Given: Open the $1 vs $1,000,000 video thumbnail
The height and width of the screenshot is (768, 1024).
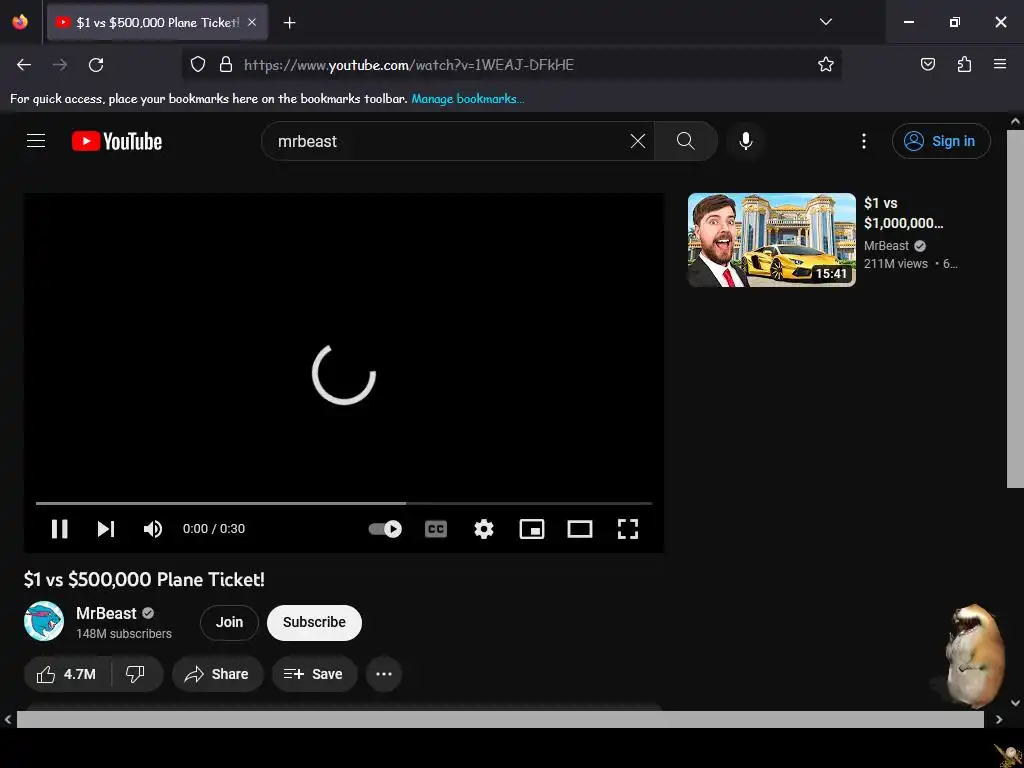Looking at the screenshot, I should pyautogui.click(x=771, y=240).
